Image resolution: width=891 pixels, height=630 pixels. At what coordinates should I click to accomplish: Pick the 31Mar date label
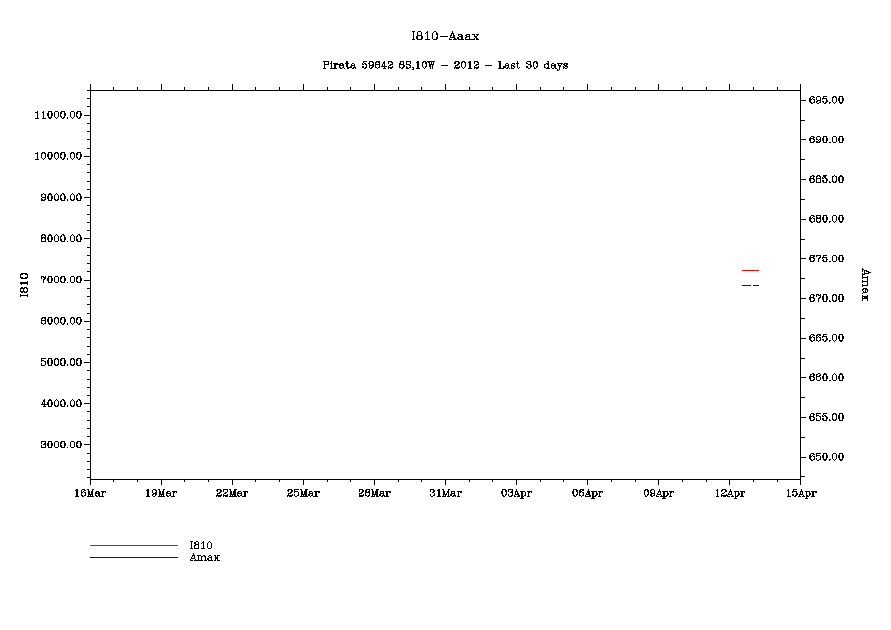[445, 493]
